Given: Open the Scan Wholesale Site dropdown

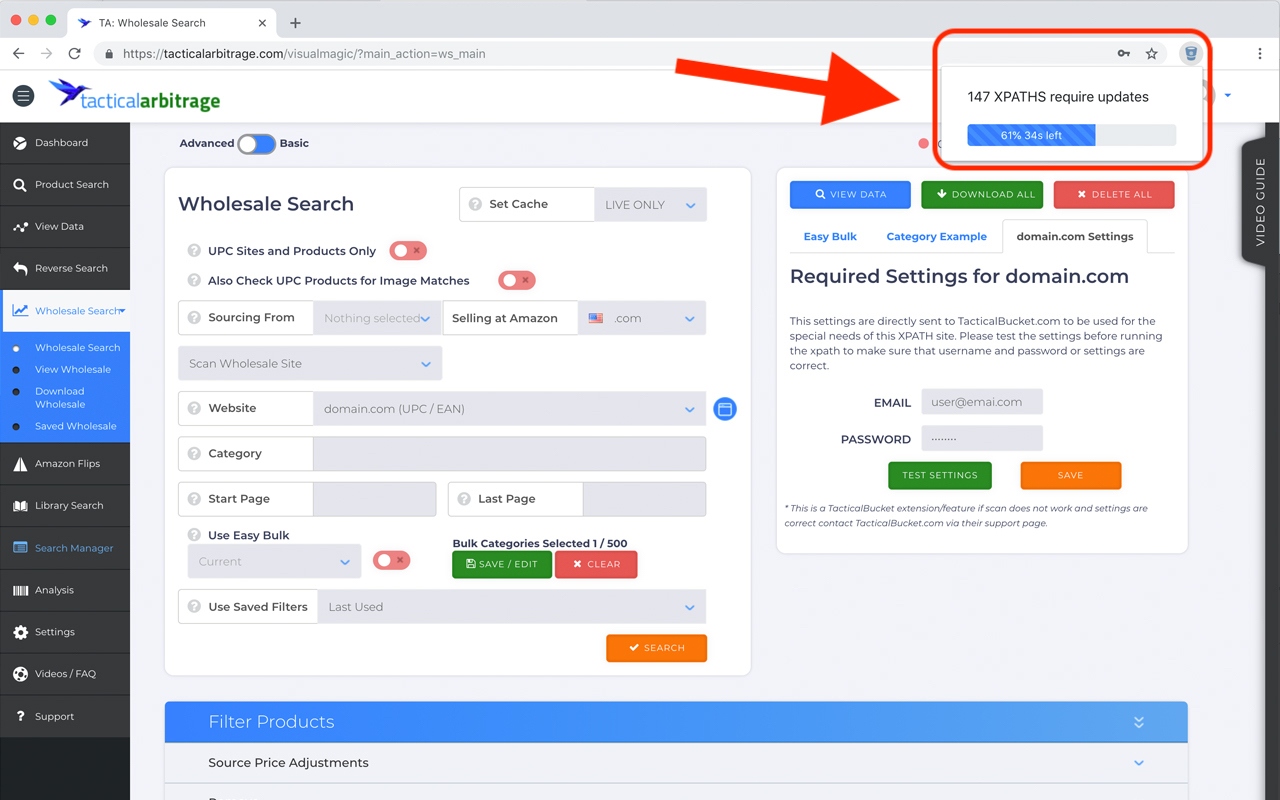Looking at the screenshot, I should pos(310,364).
